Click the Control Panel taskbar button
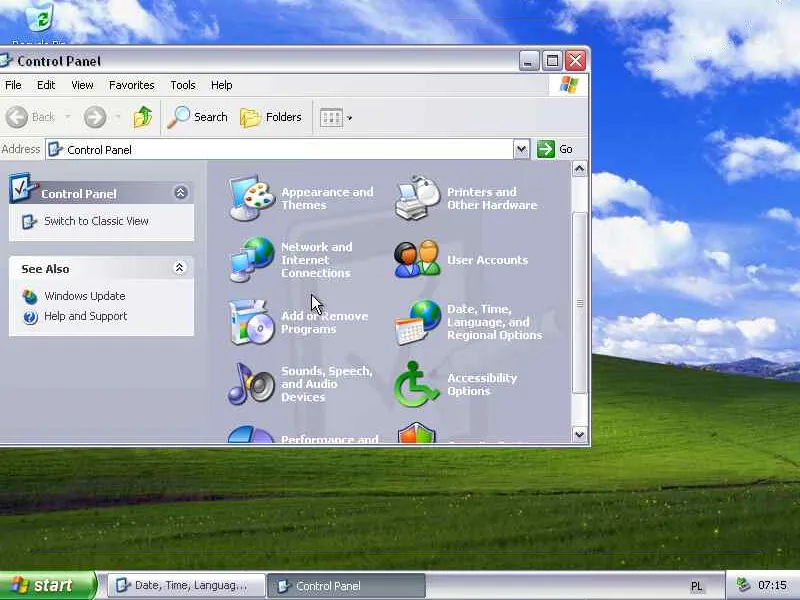 [346, 586]
